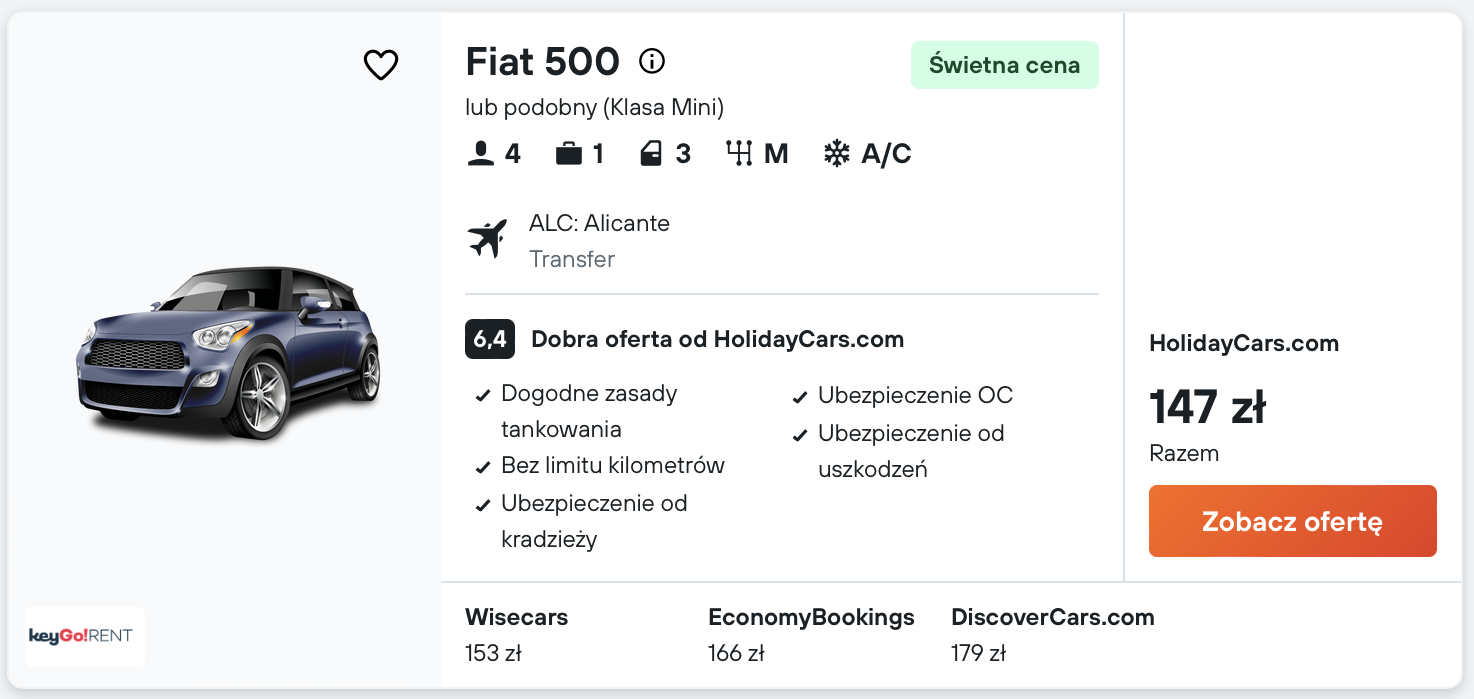1474x699 pixels.
Task: Click the luggage suitcase icon
Action: [569, 154]
